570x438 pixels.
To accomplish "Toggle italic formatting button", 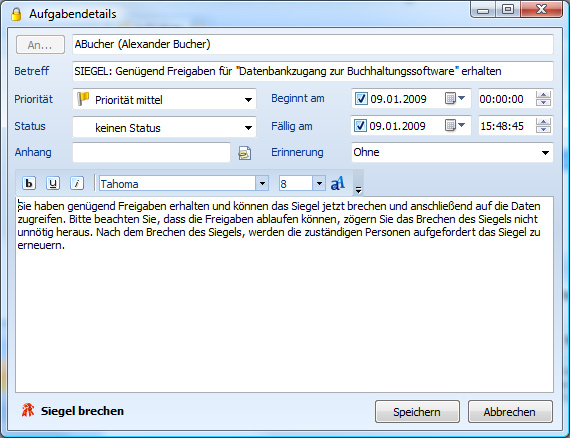I will click(x=77, y=183).
